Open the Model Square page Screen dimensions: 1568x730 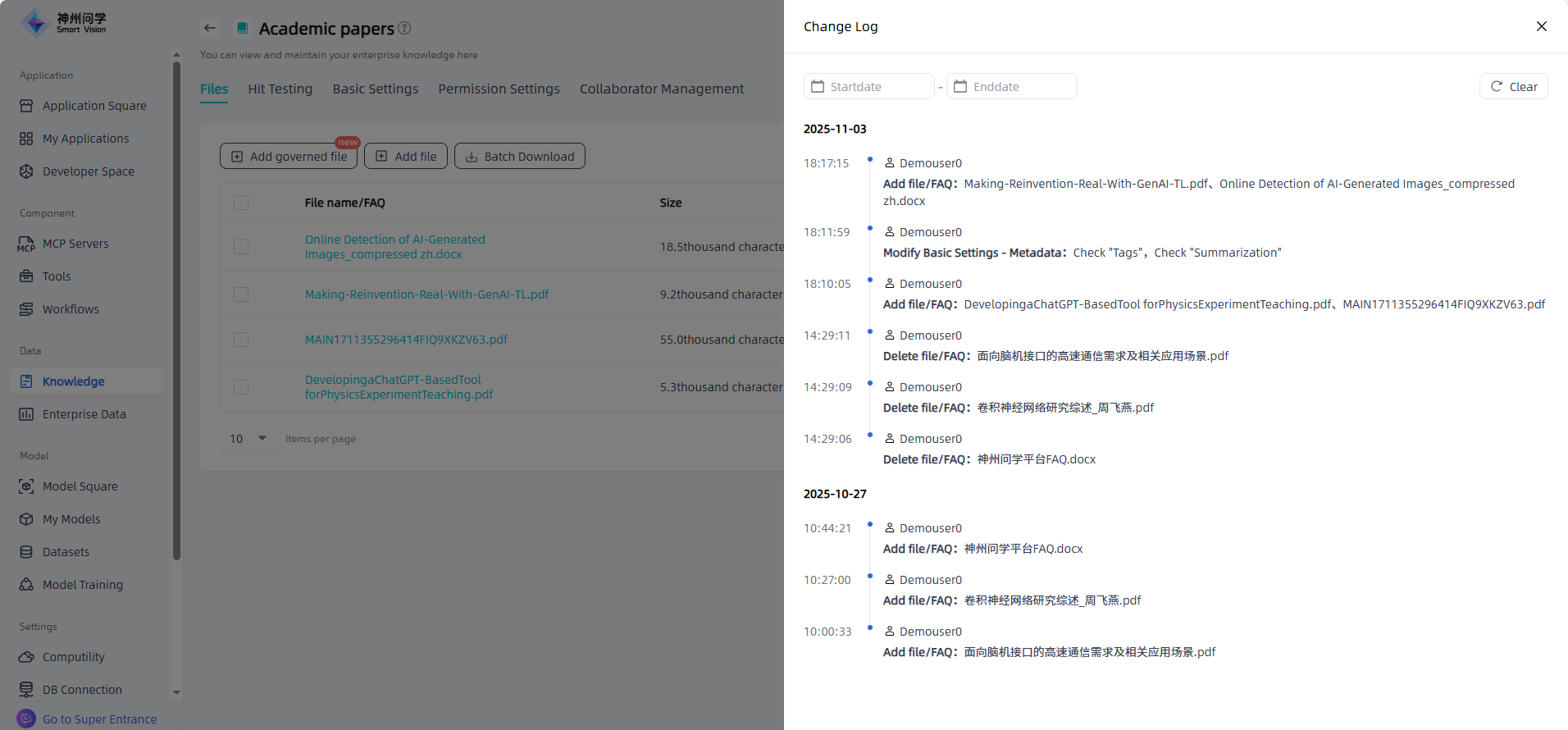(x=80, y=486)
